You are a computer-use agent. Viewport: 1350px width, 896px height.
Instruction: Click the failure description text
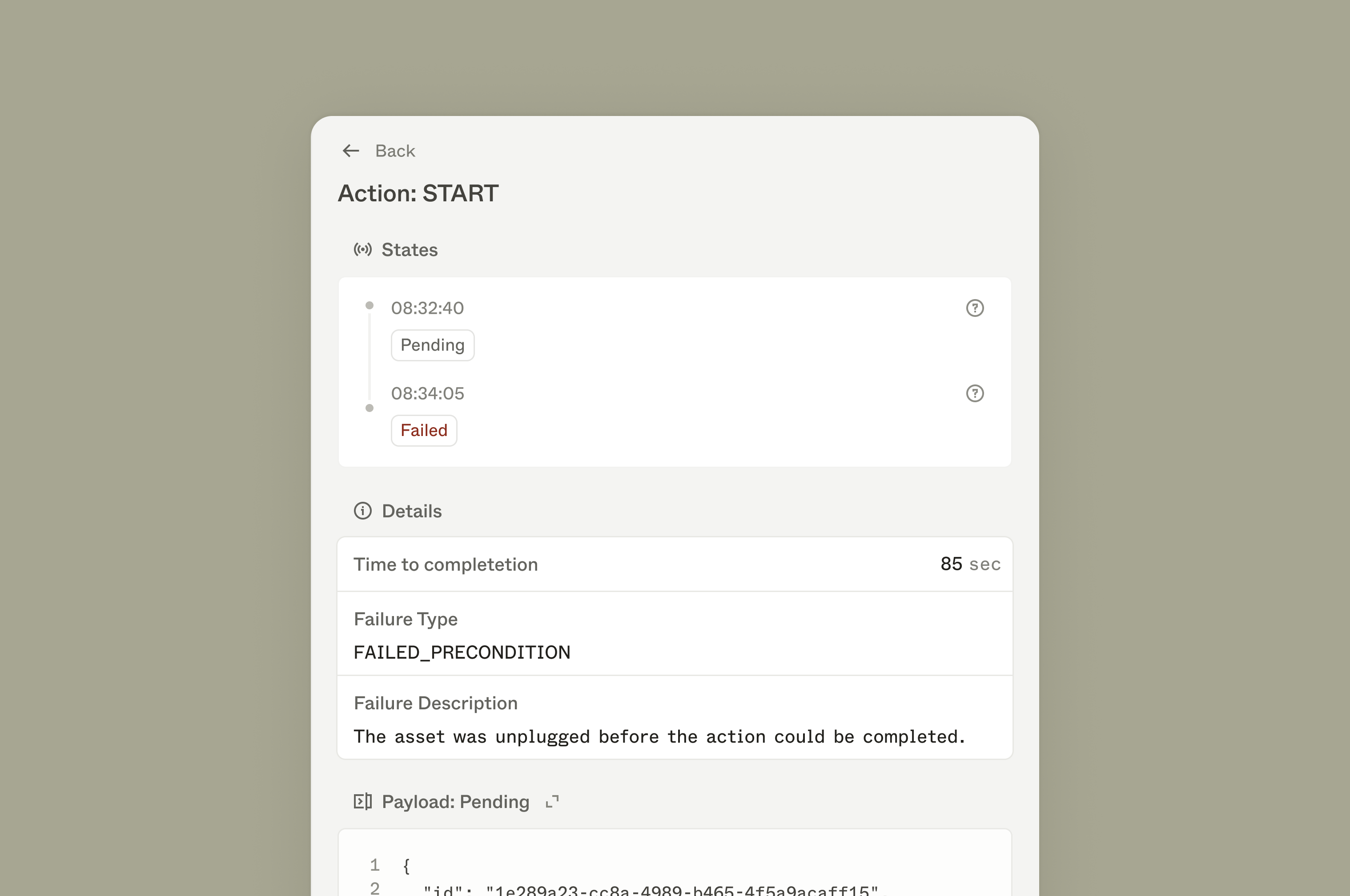coord(659,736)
